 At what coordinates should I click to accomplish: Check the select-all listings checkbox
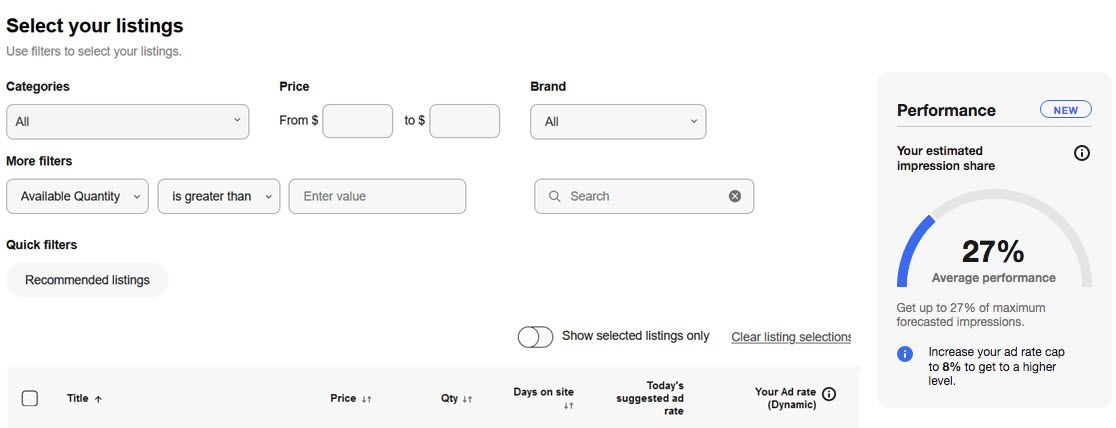click(30, 398)
